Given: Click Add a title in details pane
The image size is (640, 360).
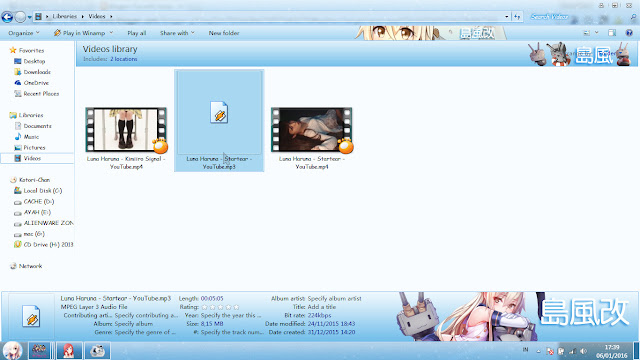Looking at the screenshot, I should point(322,307).
